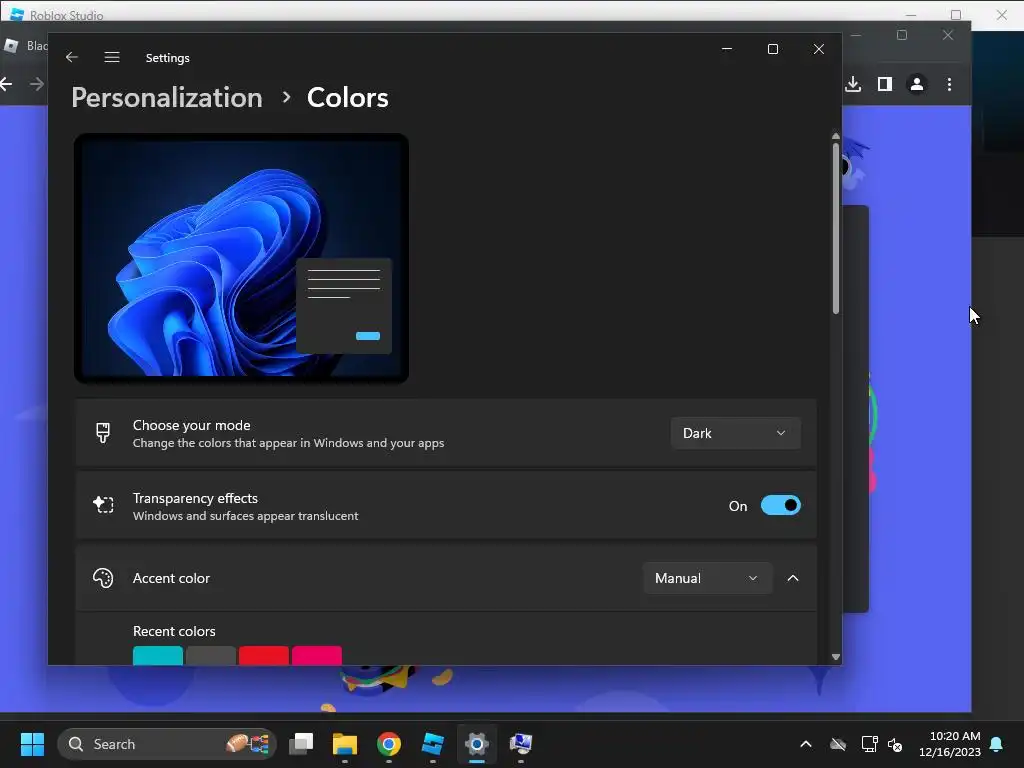Pick the pink recent color

click(317, 656)
